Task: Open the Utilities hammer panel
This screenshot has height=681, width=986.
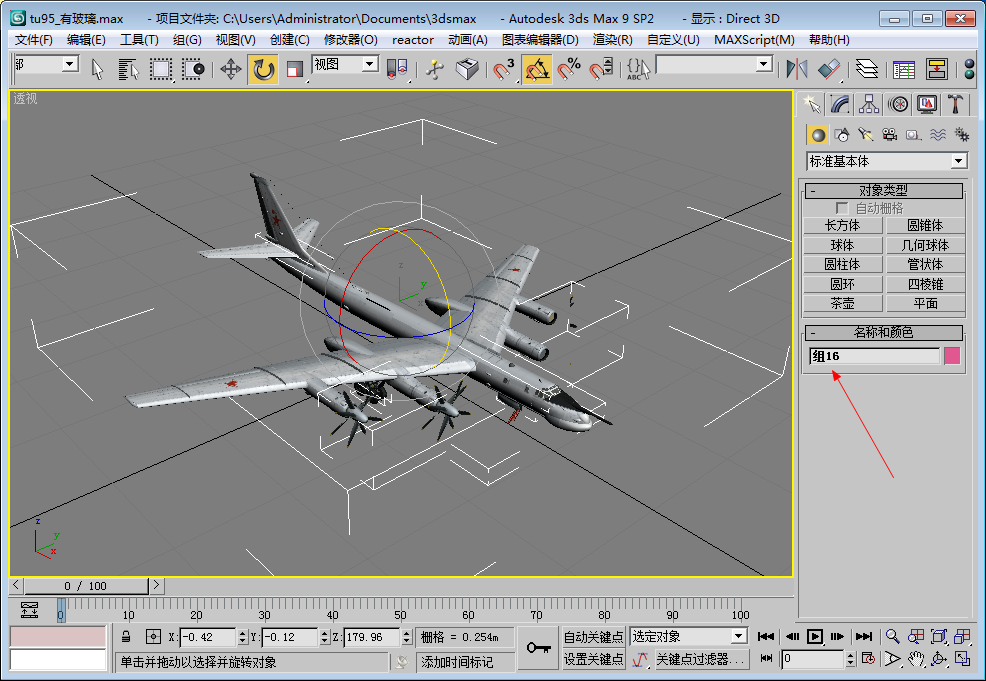Action: point(956,104)
